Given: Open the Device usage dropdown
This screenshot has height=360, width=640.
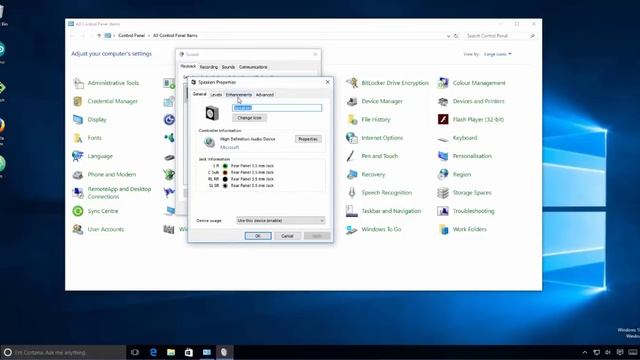Looking at the screenshot, I should coord(280,220).
